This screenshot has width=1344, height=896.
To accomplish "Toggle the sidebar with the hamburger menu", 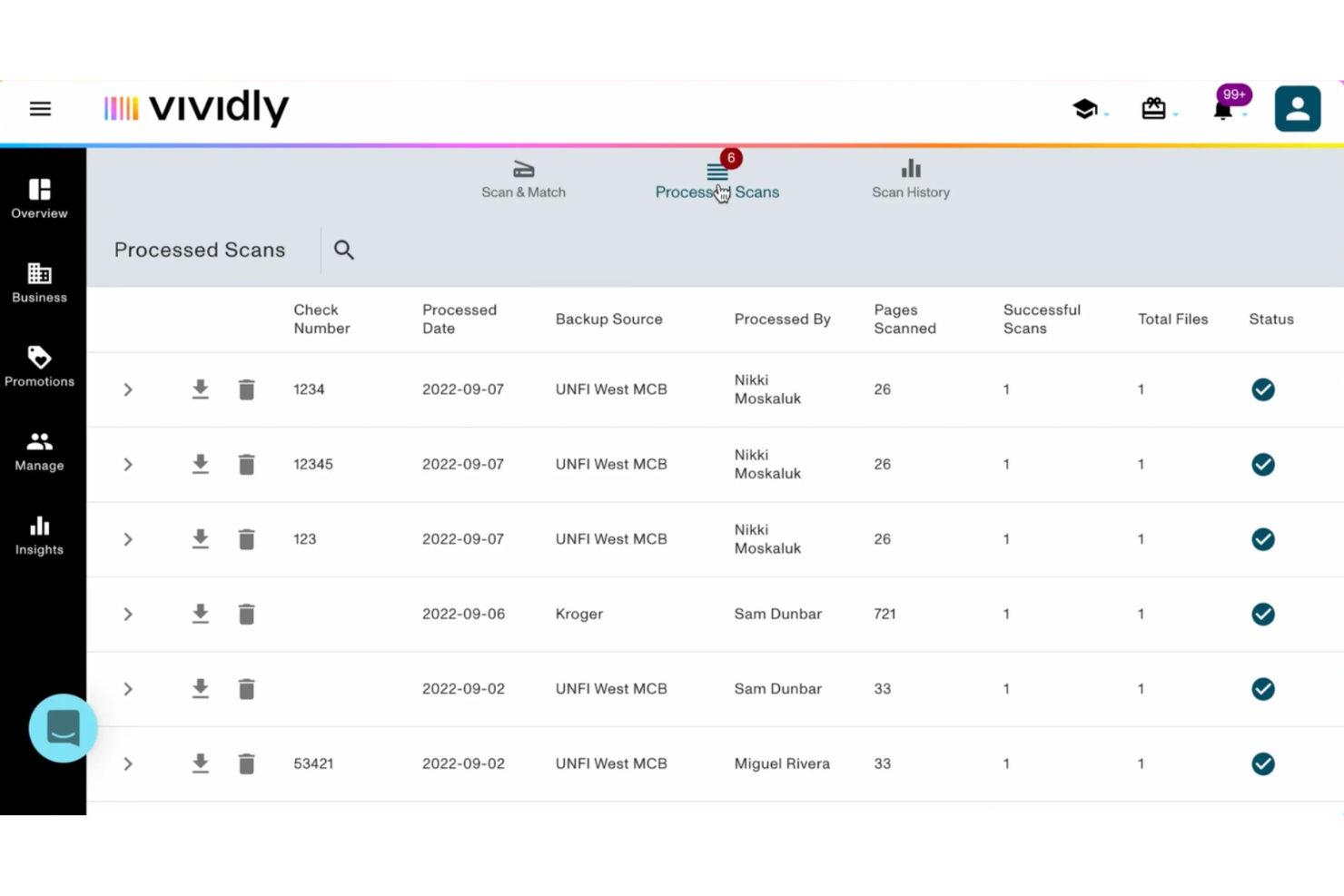I will [x=40, y=108].
